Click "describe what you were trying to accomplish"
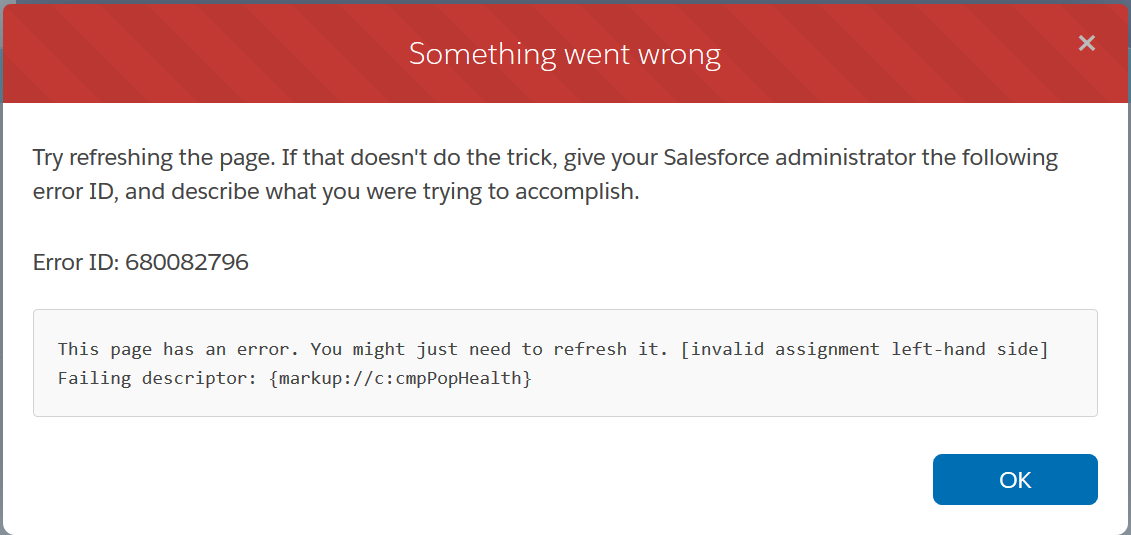The width and height of the screenshot is (1131, 535). click(x=405, y=191)
